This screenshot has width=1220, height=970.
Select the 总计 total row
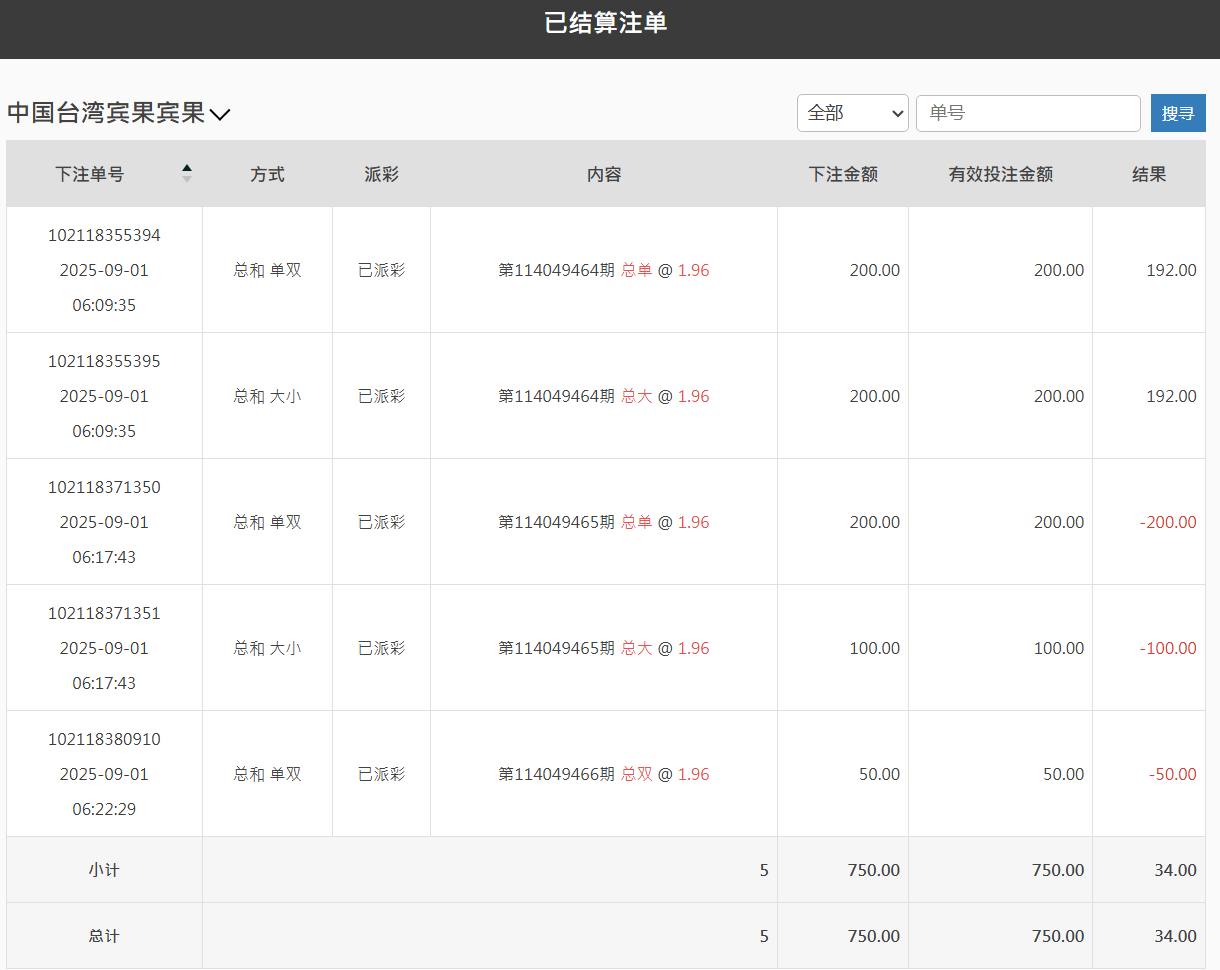click(x=103, y=935)
